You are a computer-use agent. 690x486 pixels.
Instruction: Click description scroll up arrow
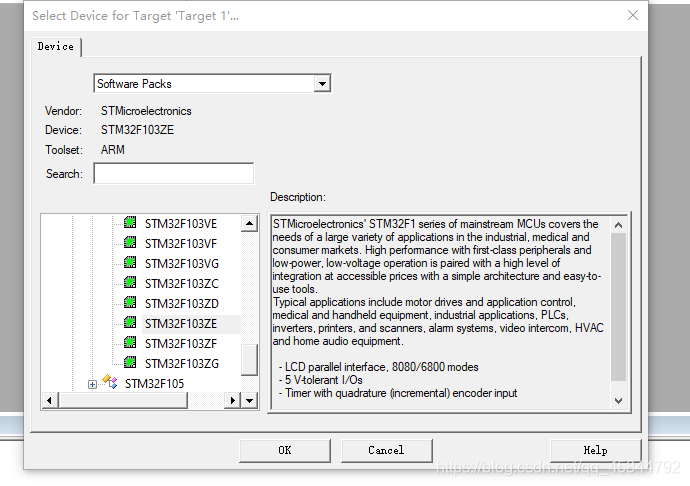(x=618, y=225)
